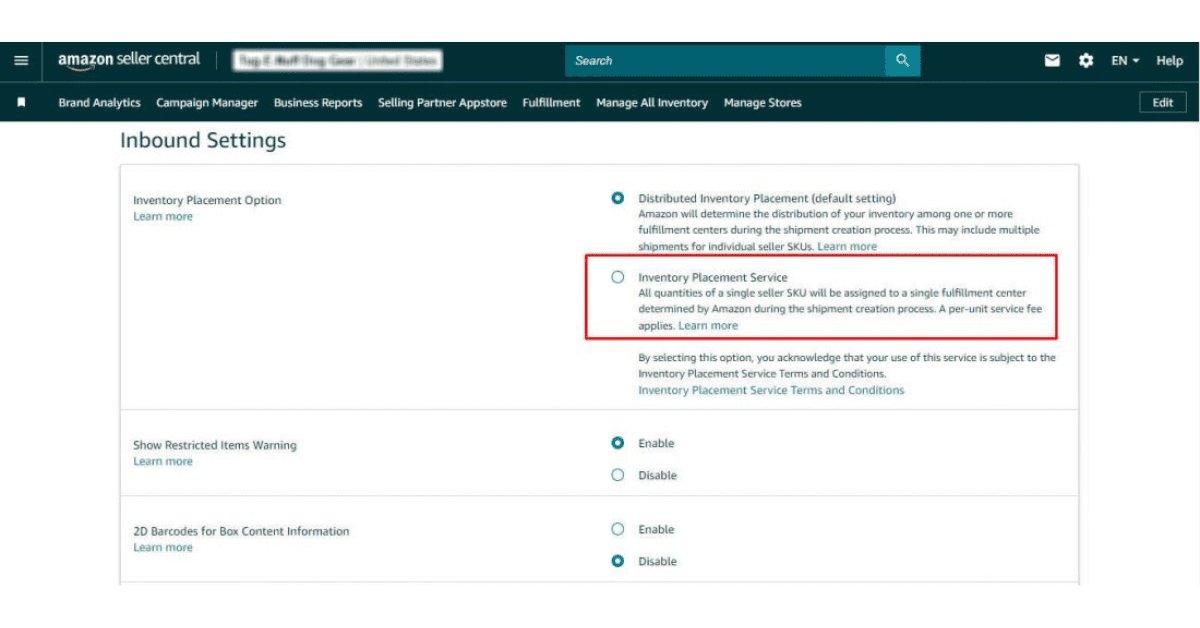
Task: Select Inventory Placement Service radio button
Action: pyautogui.click(x=617, y=277)
